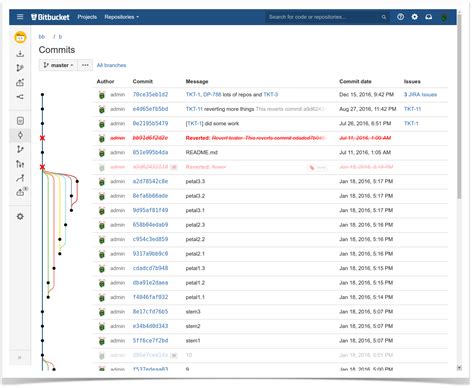Open the Repositories dropdown menu

(121, 17)
